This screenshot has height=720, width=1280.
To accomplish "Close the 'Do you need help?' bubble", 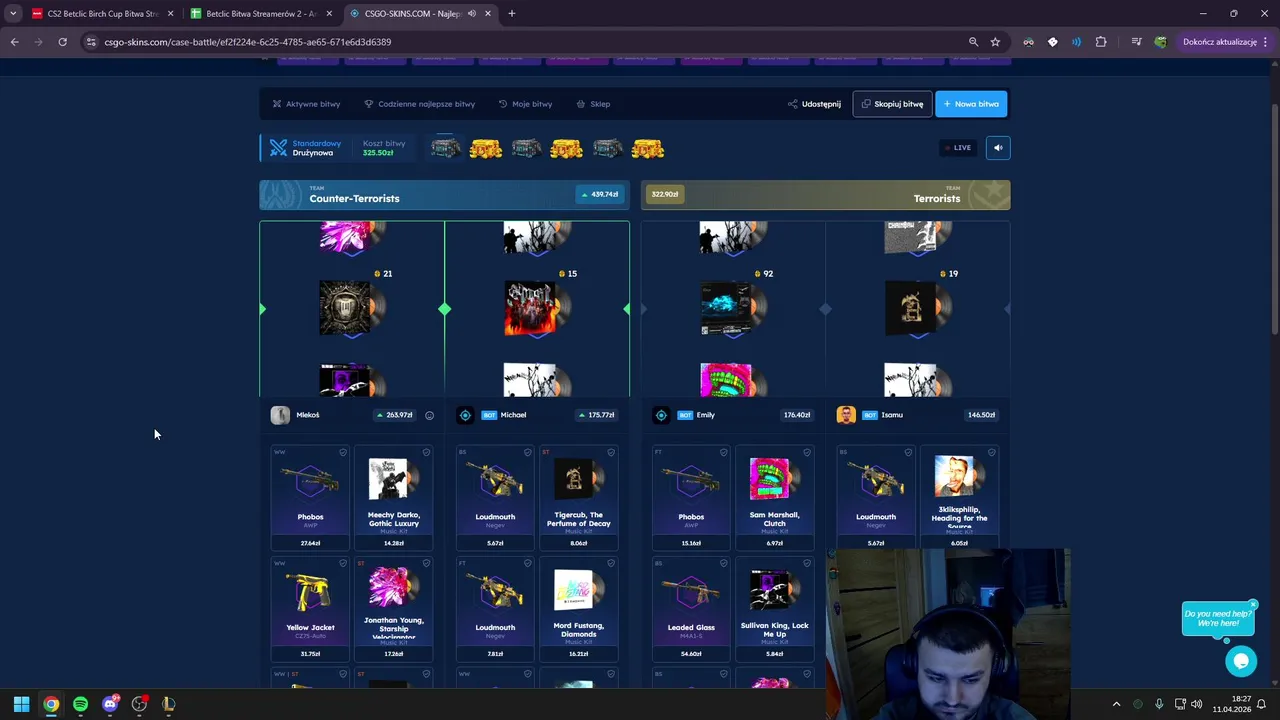I will pos(1253,604).
